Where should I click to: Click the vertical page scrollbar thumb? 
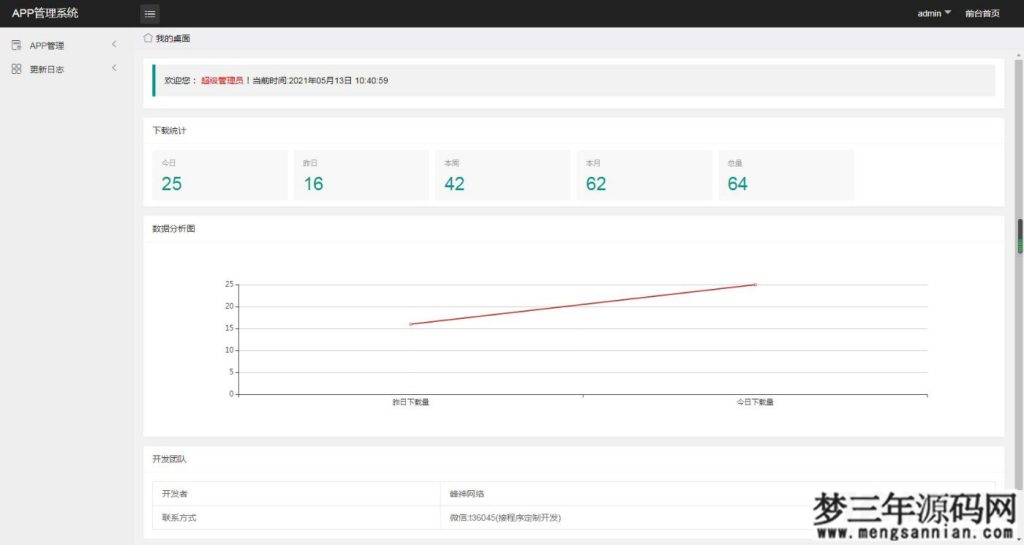(x=1019, y=235)
